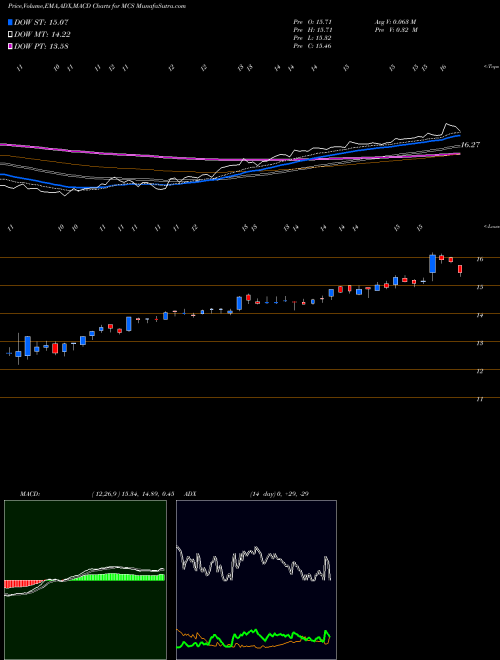Screen dimensions: 500x660
Task: Click the ADX (14 day) values text
Action: point(279,494)
